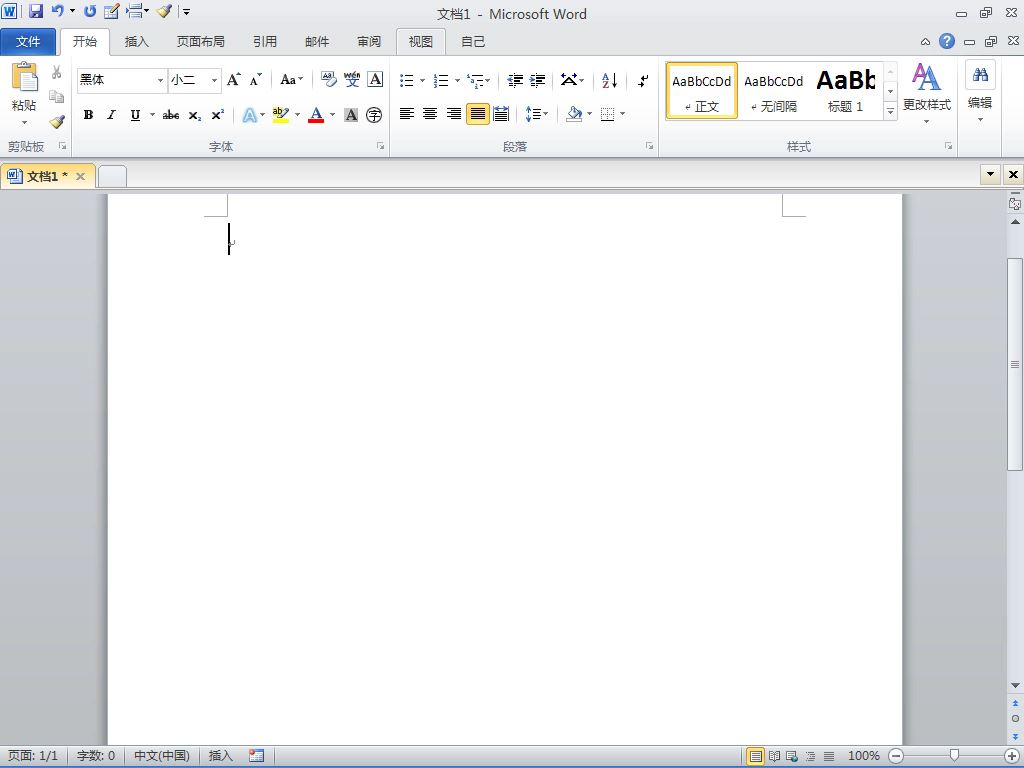This screenshot has width=1024, height=768.
Task: Open the bullets list dropdown arrow
Action: (x=423, y=80)
